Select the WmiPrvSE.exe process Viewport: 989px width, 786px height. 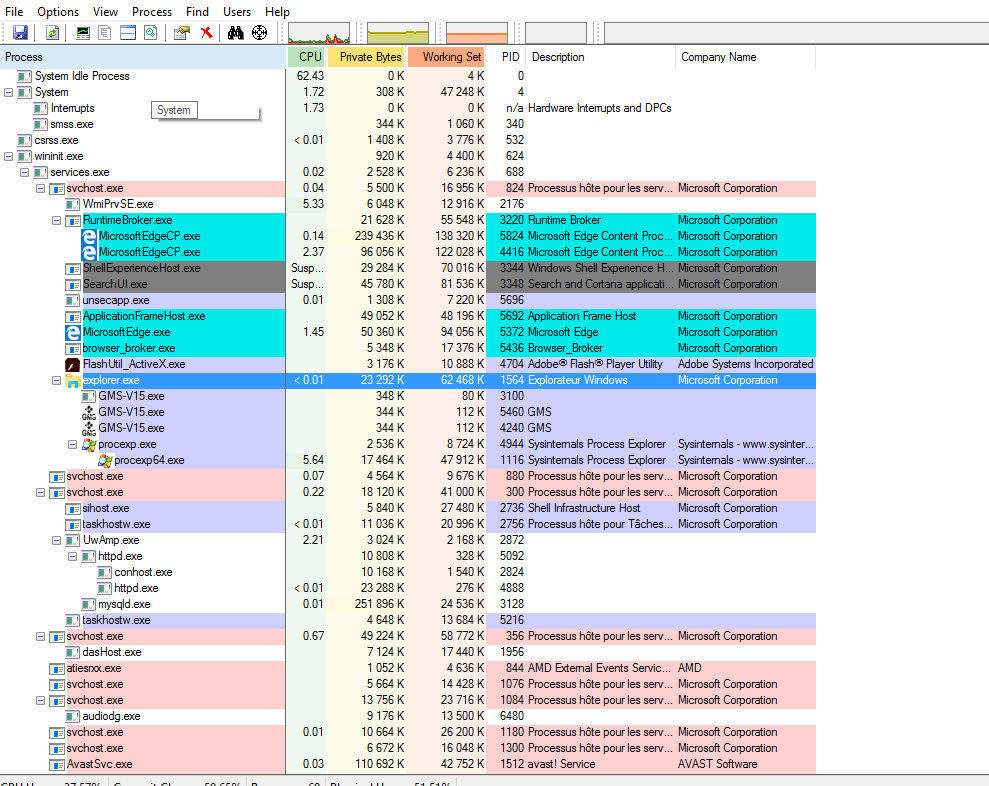pyautogui.click(x=407, y=204)
